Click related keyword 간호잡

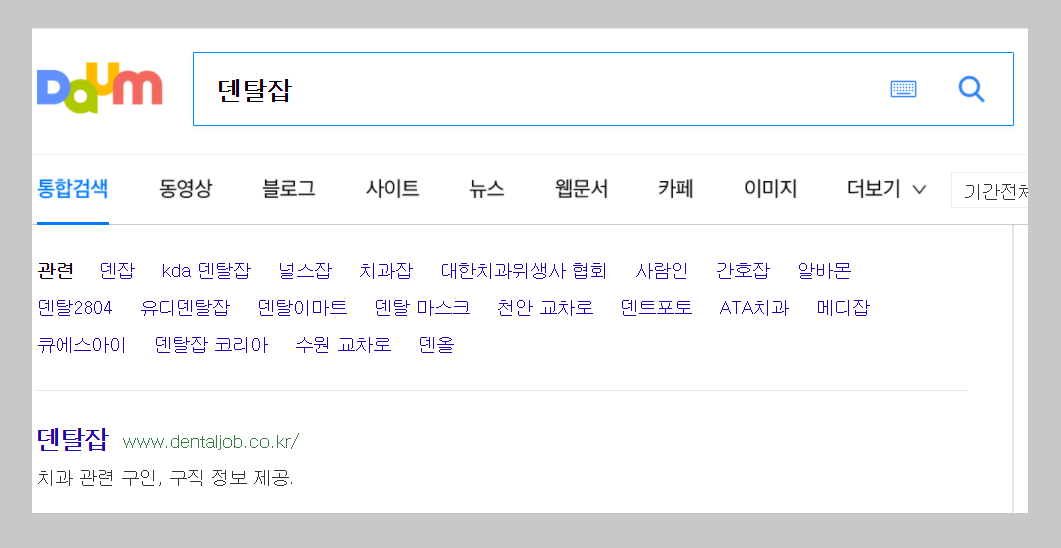tap(743, 271)
